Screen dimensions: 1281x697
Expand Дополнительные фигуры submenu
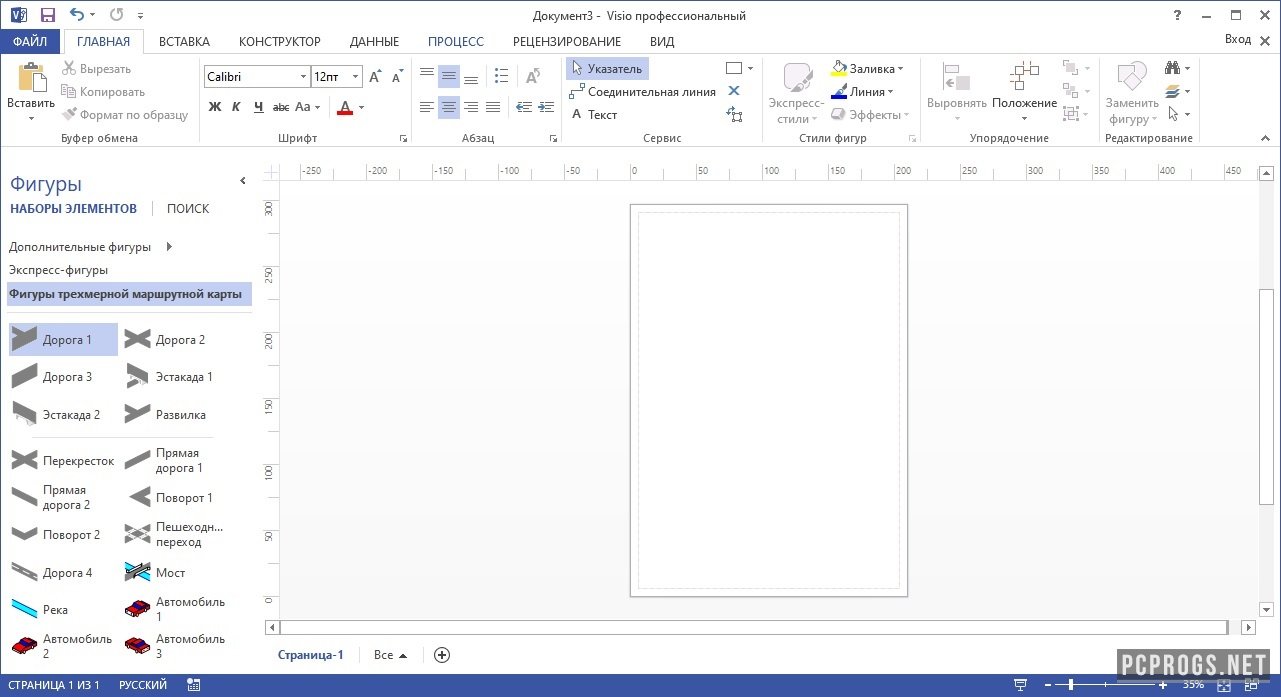point(169,247)
